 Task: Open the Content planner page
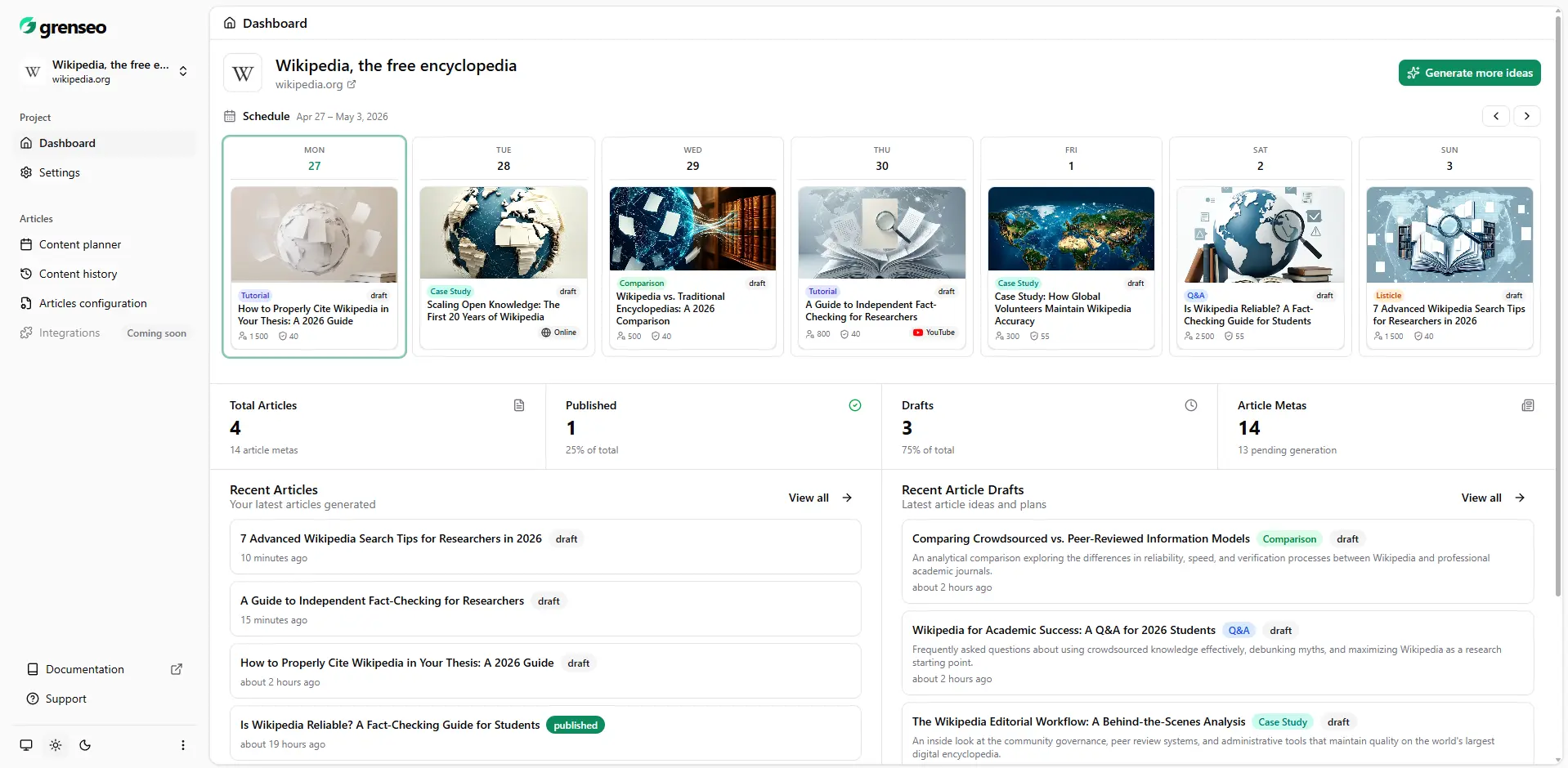pos(105,244)
